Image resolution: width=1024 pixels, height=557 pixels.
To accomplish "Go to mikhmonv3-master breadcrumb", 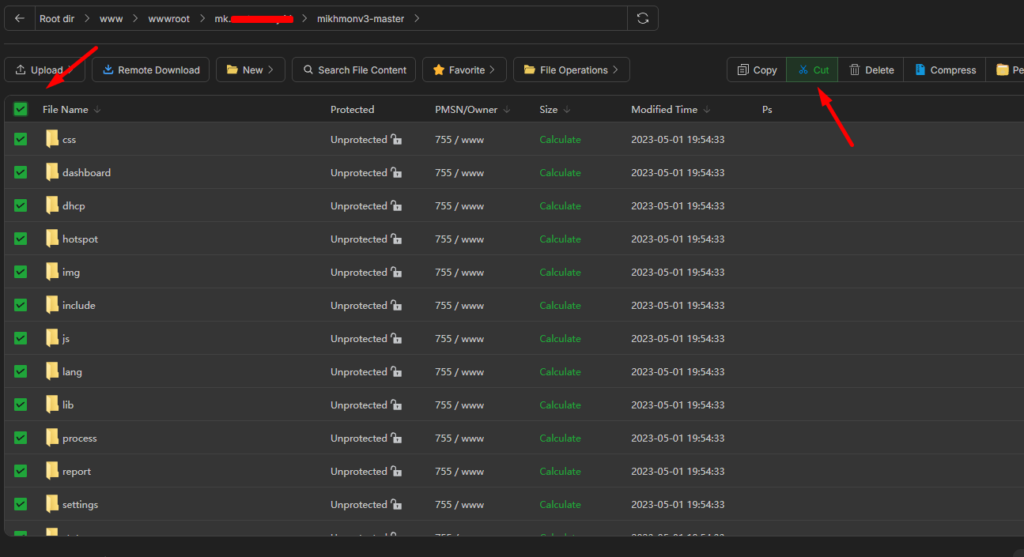I will click(x=360, y=18).
